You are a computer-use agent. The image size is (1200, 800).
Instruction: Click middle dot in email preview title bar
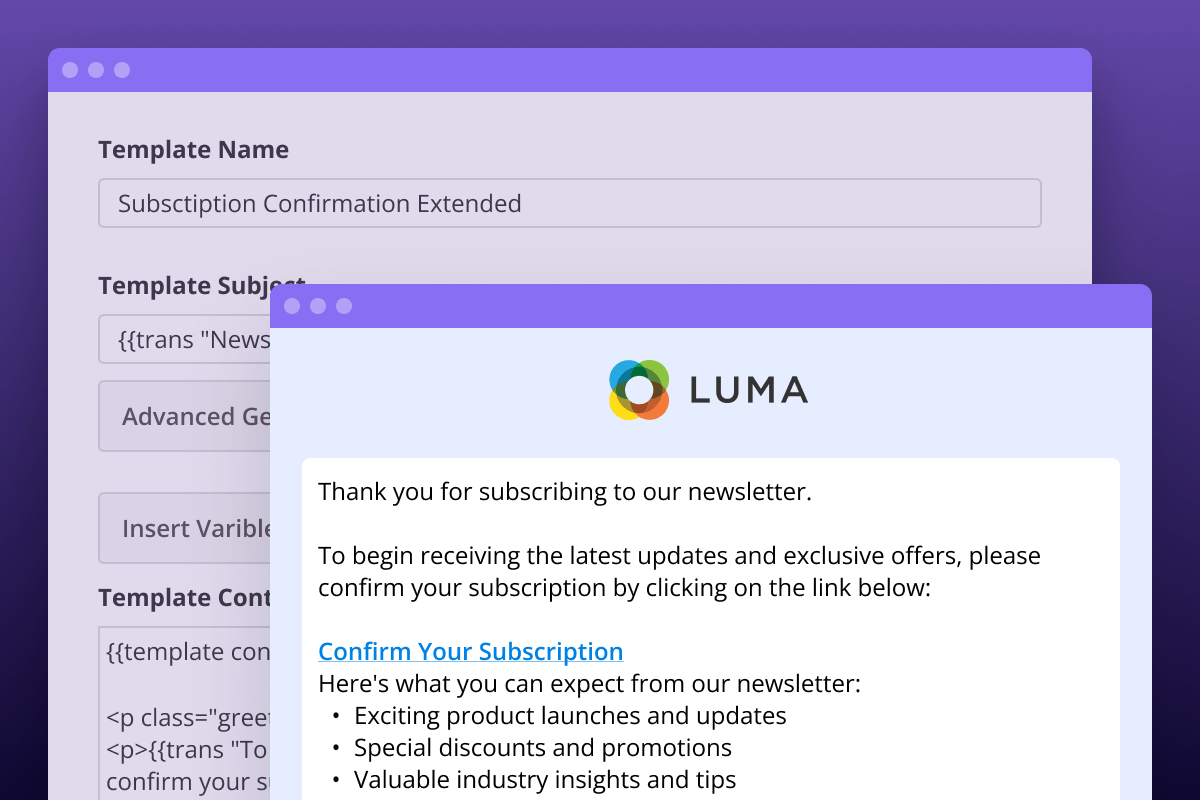coord(318,306)
